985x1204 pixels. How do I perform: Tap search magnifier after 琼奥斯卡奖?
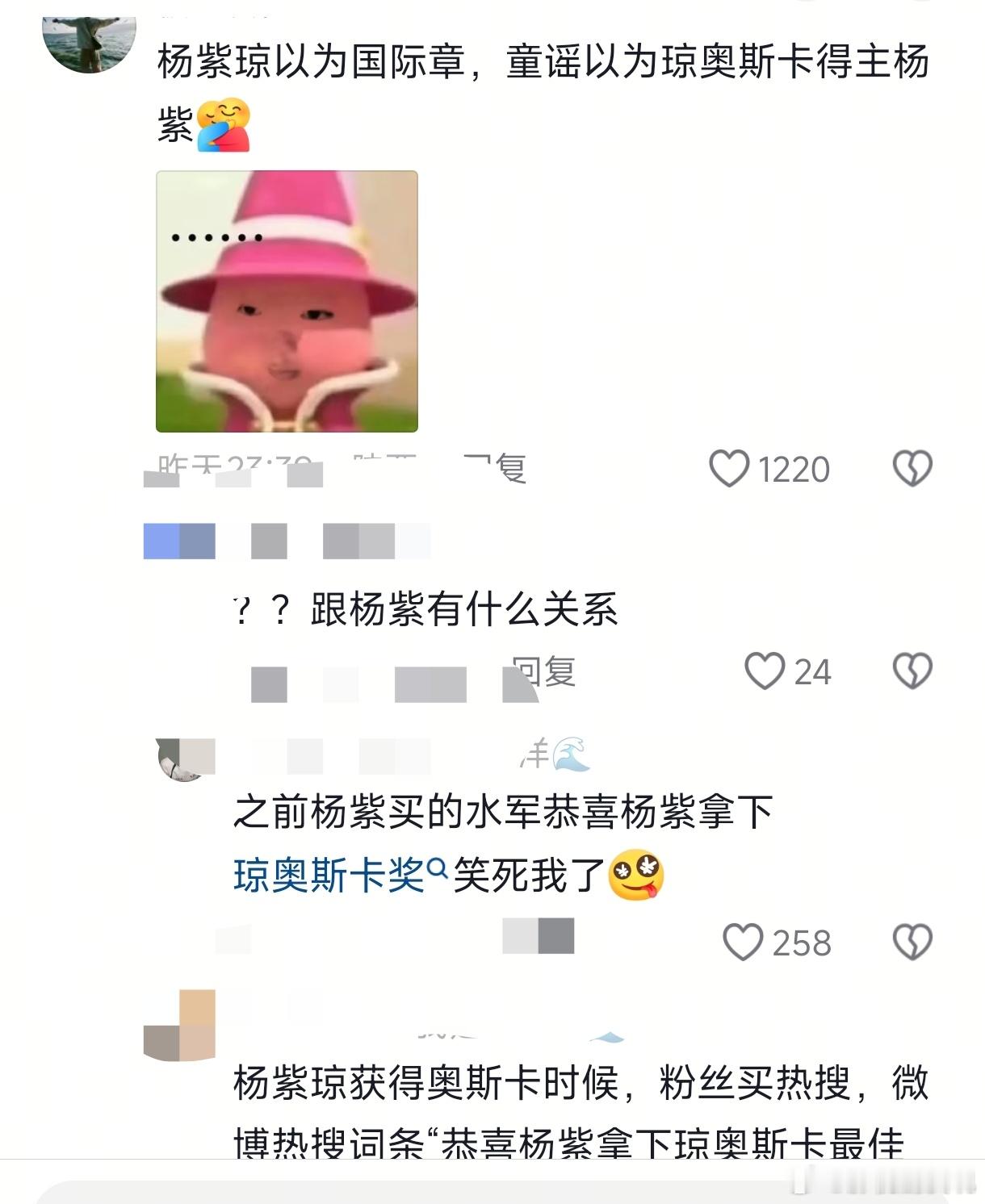click(437, 869)
